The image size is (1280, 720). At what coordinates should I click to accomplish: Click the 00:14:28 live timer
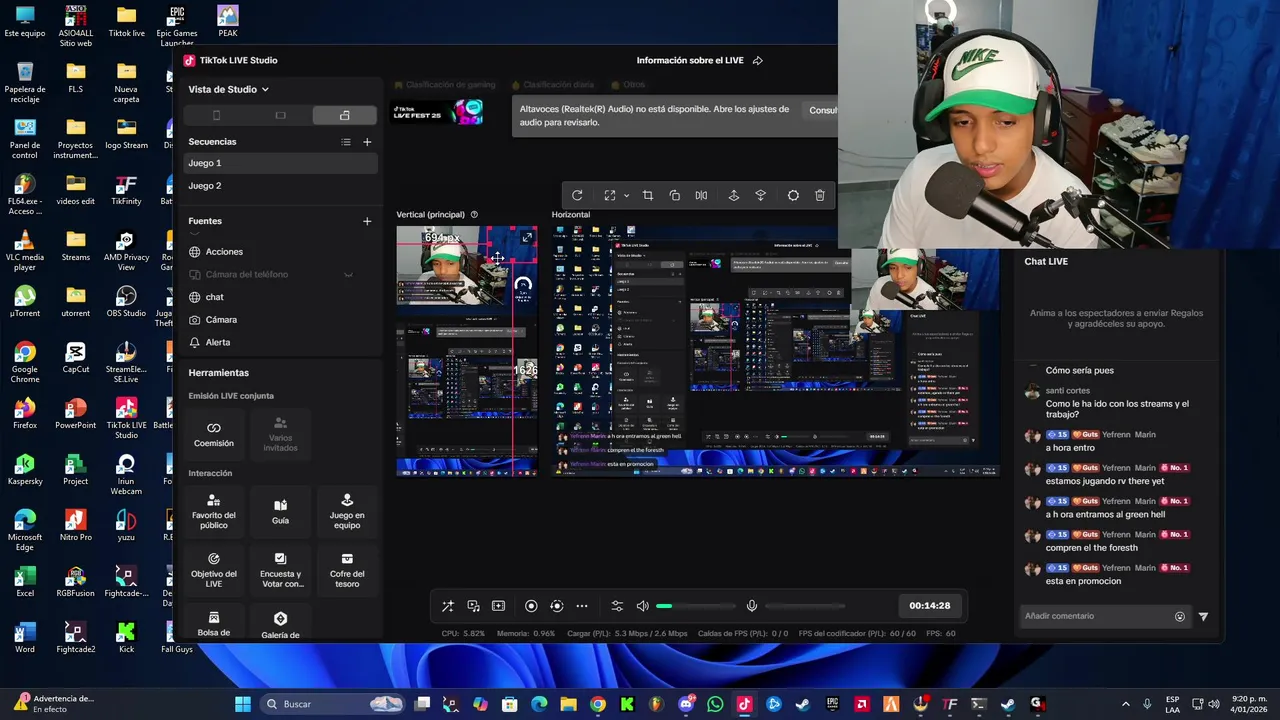930,606
